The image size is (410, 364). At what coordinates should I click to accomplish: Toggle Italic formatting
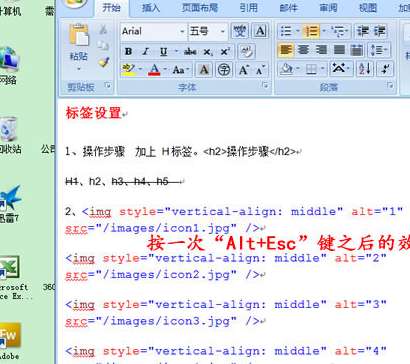click(145, 51)
